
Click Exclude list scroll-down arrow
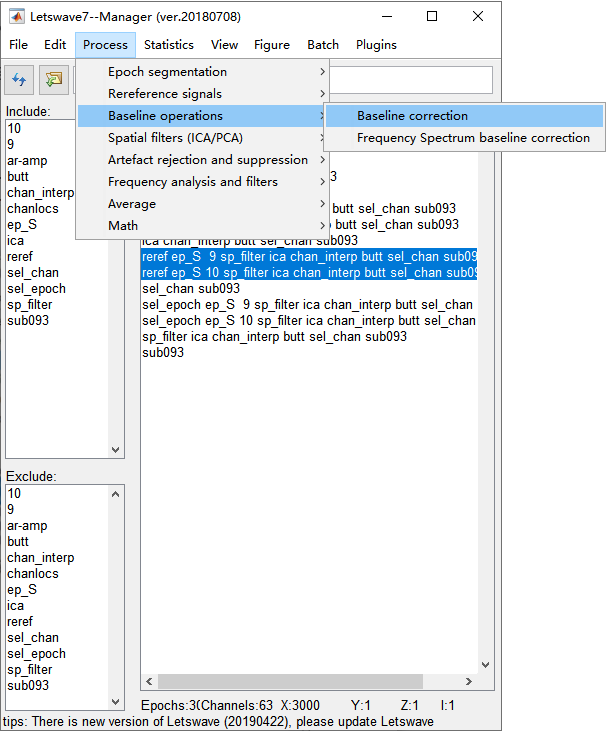[x=116, y=702]
